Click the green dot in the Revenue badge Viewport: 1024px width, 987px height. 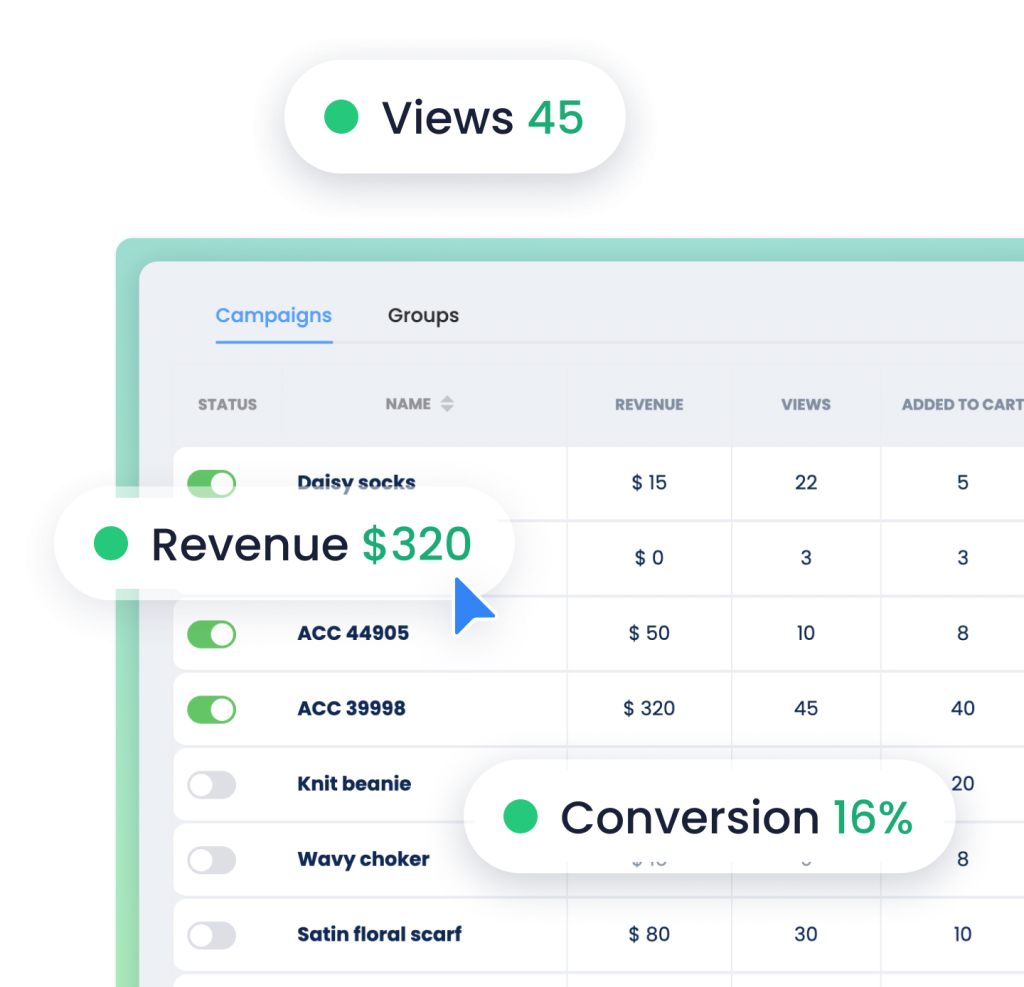(x=113, y=545)
